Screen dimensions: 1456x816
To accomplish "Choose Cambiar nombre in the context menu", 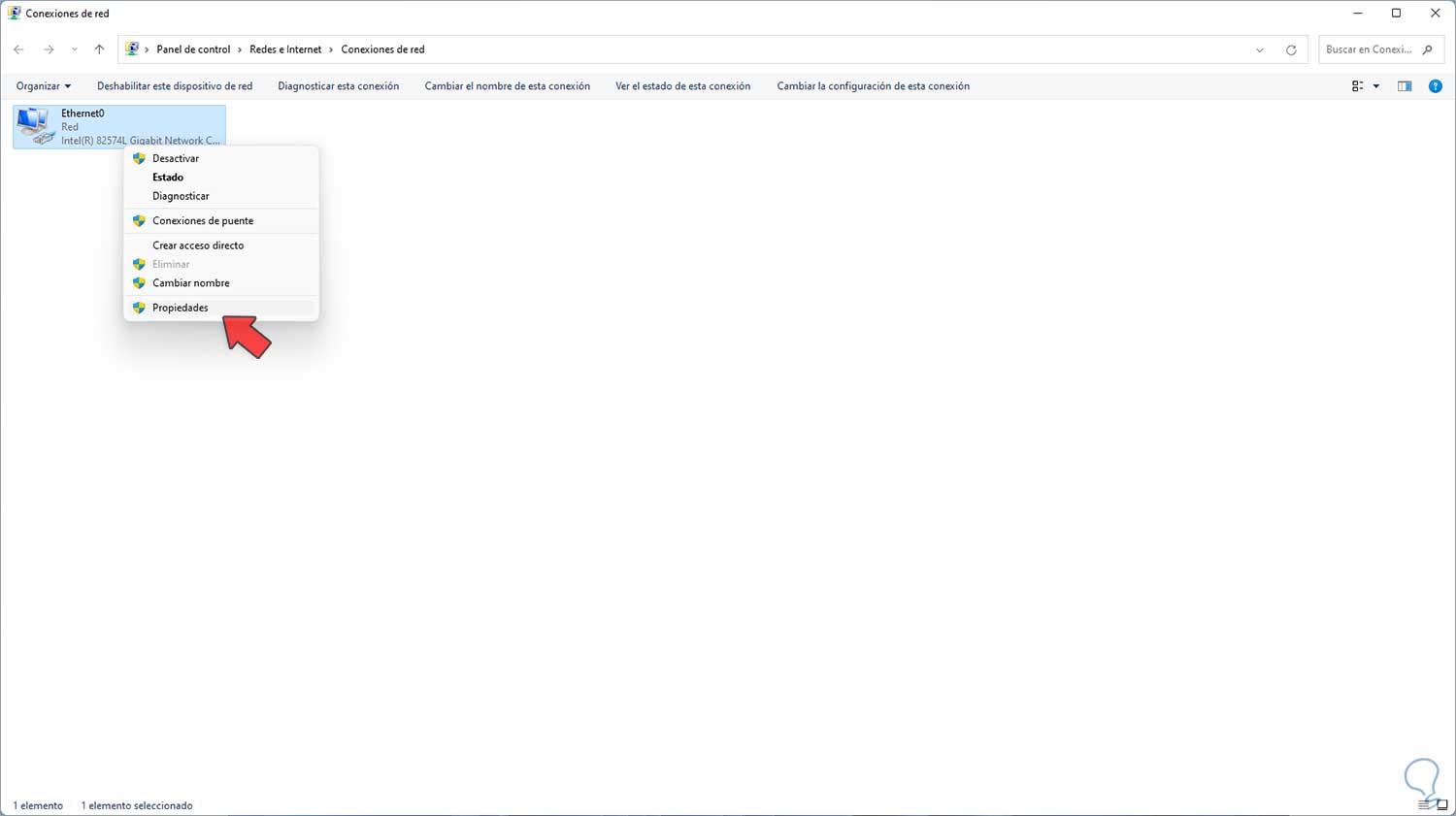I will click(221, 283).
